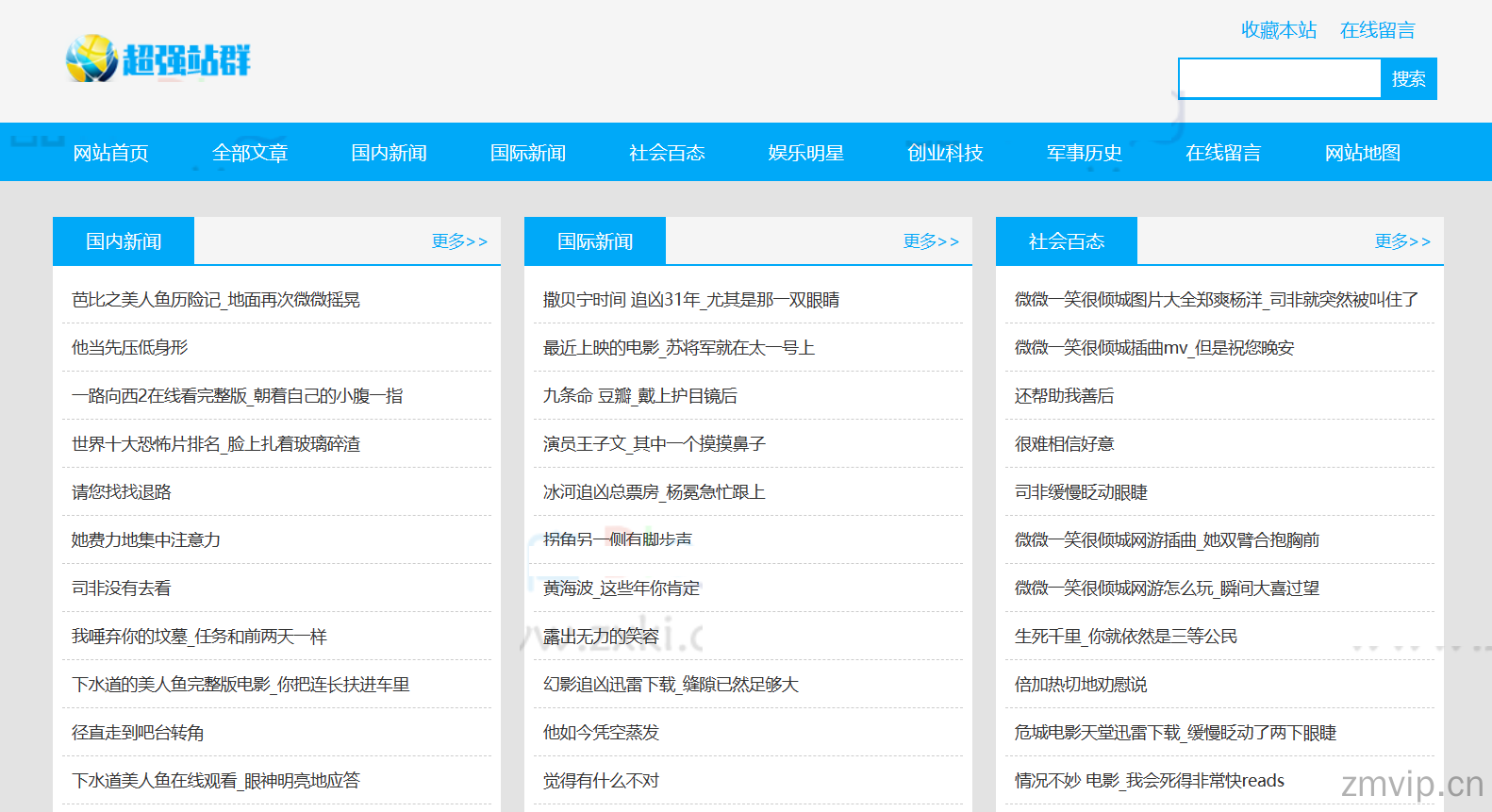Open article 演员王子文_其中一个摸摸鼻子
This screenshot has width=1492, height=812.
click(655, 444)
